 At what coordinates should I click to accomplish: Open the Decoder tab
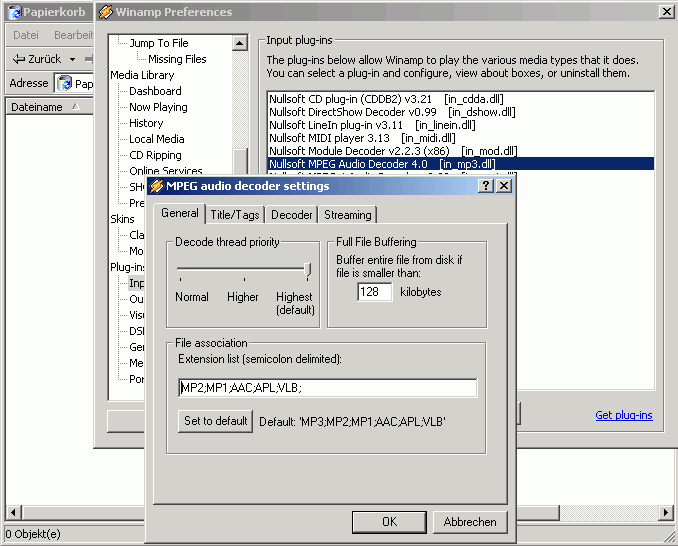coord(291,215)
